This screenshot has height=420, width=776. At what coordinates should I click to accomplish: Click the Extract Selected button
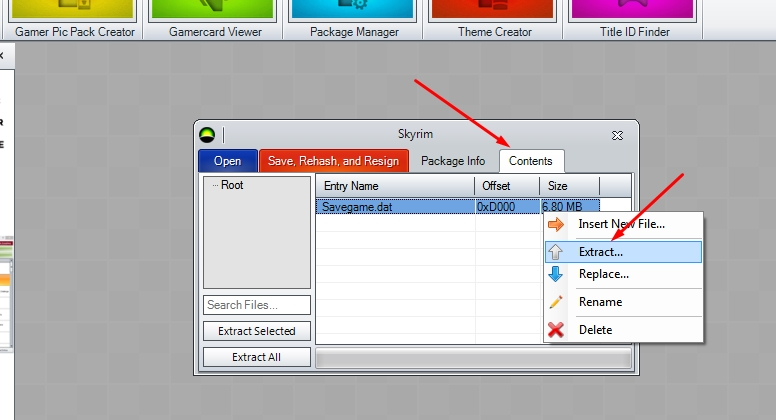tap(257, 331)
